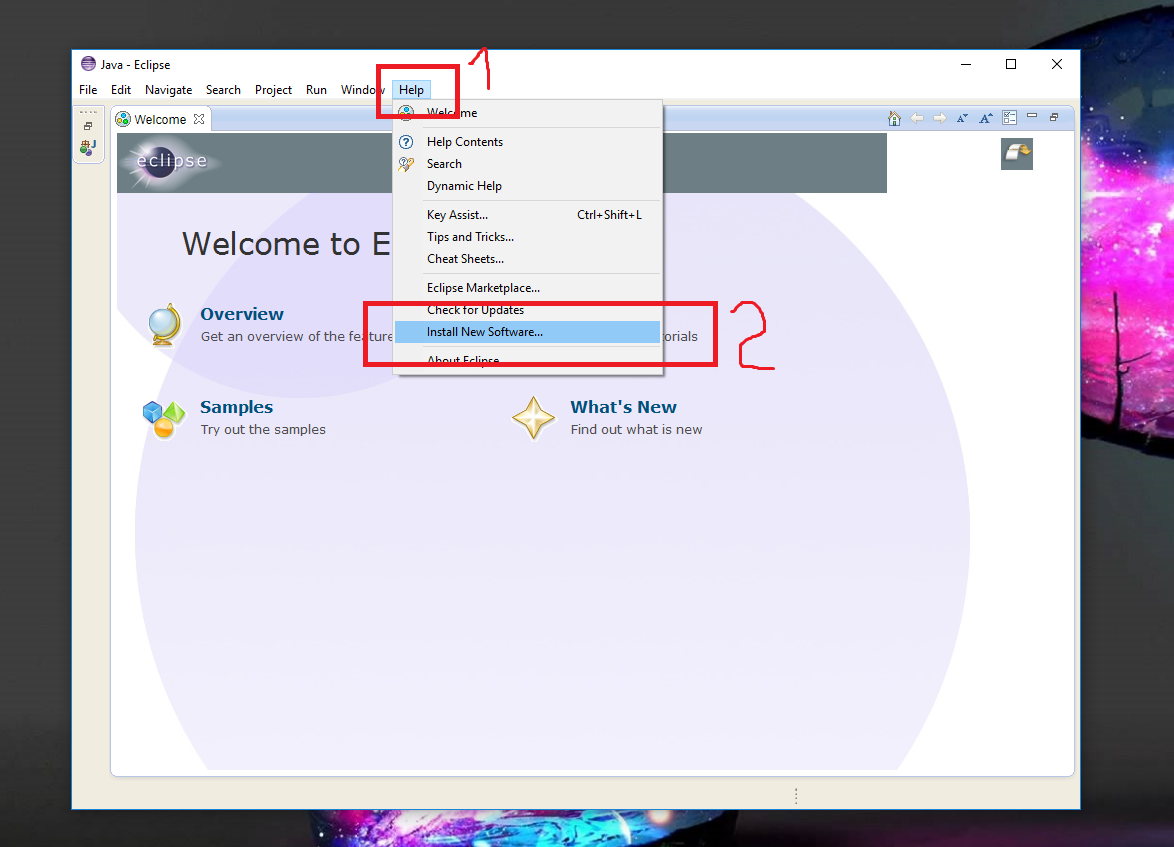Click the Workbench curved arrow icon
Viewport: 1174px width, 847px height.
[1016, 154]
